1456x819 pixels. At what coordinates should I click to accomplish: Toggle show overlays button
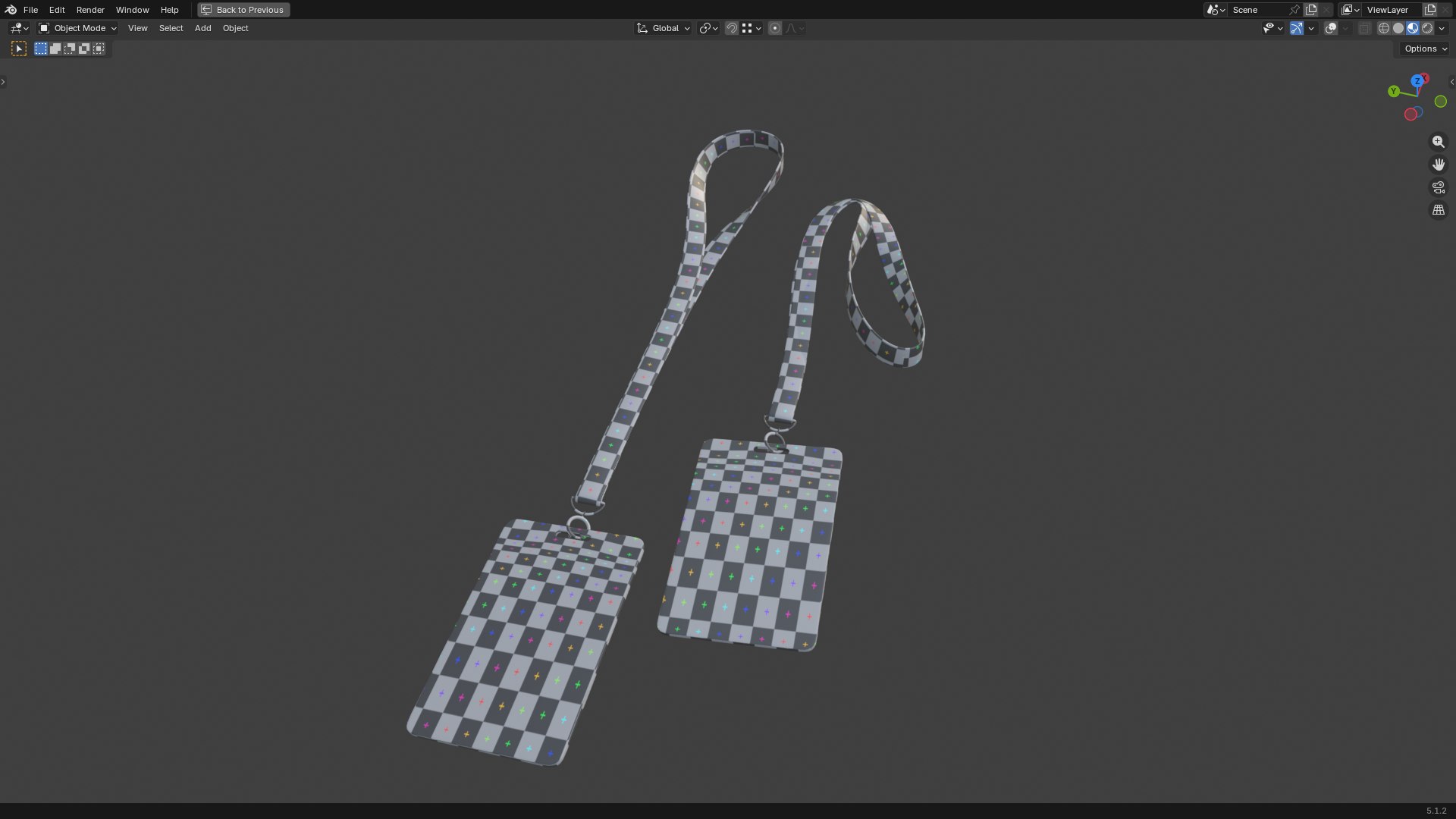point(1331,28)
